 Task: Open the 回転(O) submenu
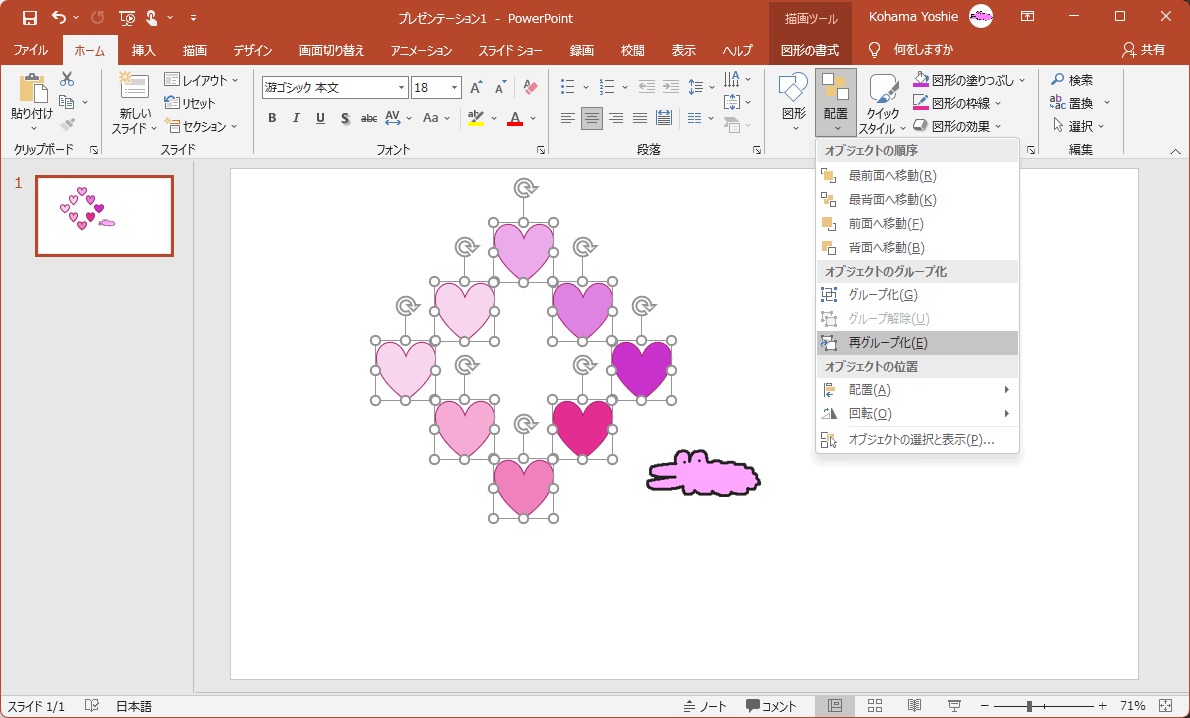[x=917, y=414]
